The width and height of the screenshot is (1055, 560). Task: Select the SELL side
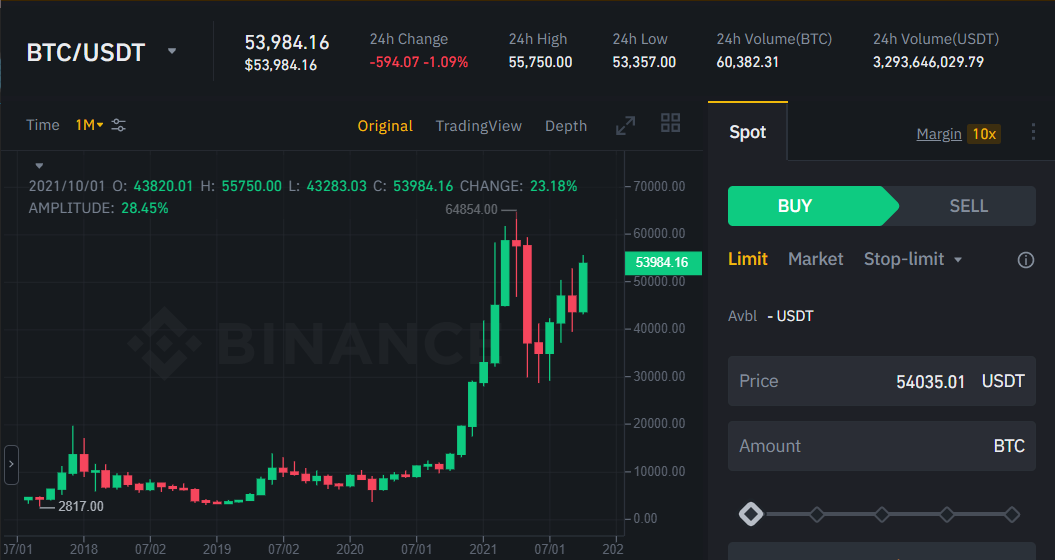tap(968, 206)
